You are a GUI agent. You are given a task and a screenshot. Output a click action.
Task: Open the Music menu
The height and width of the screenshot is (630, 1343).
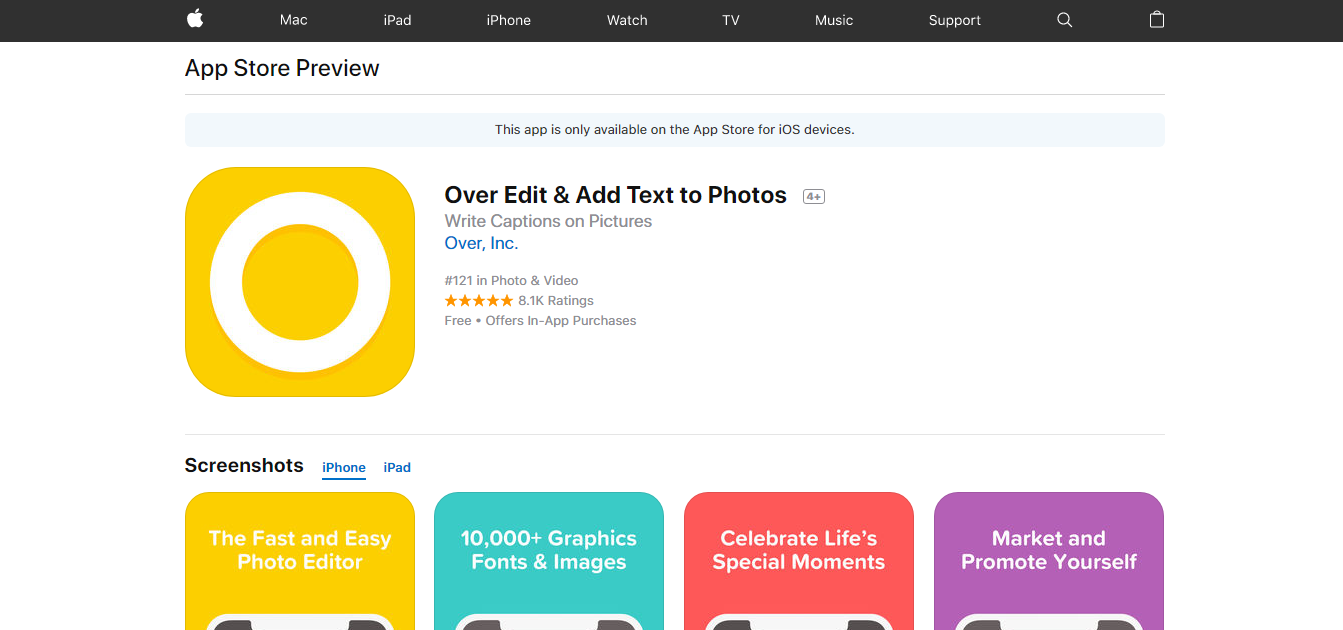[x=834, y=20]
